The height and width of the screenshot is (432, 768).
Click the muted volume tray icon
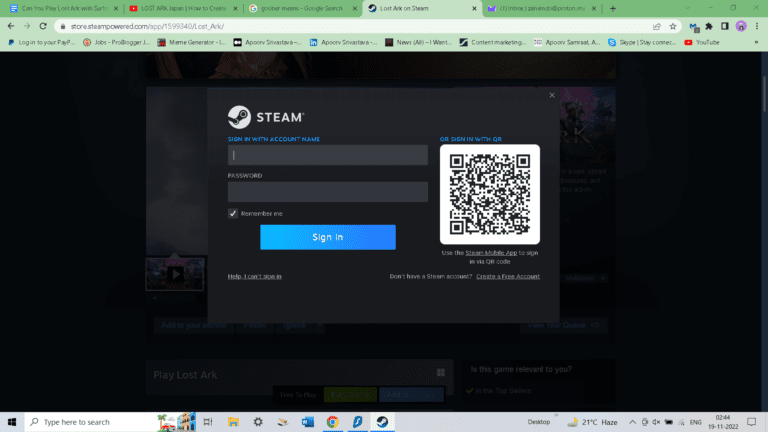point(656,422)
